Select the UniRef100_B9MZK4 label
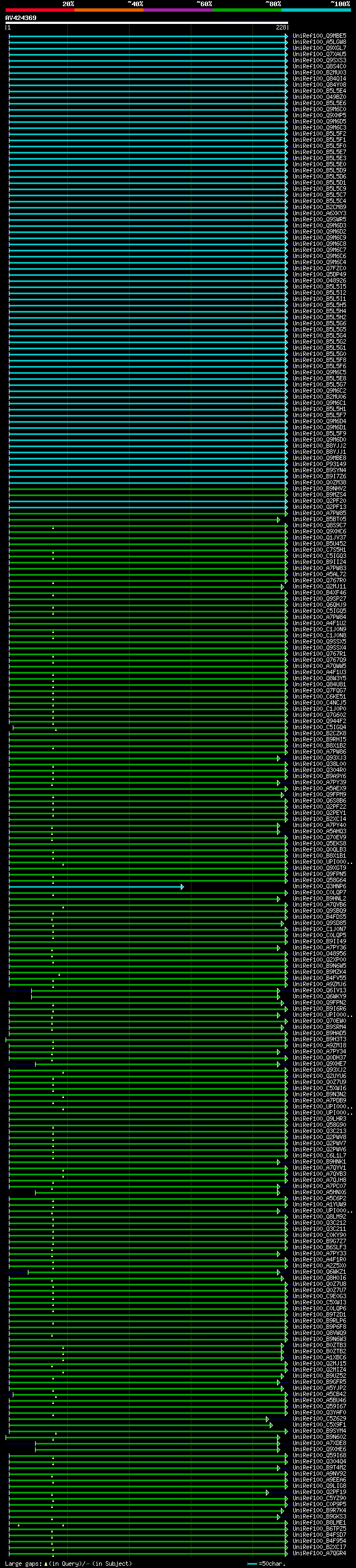This screenshot has height=1568, width=356. [x=319, y=972]
